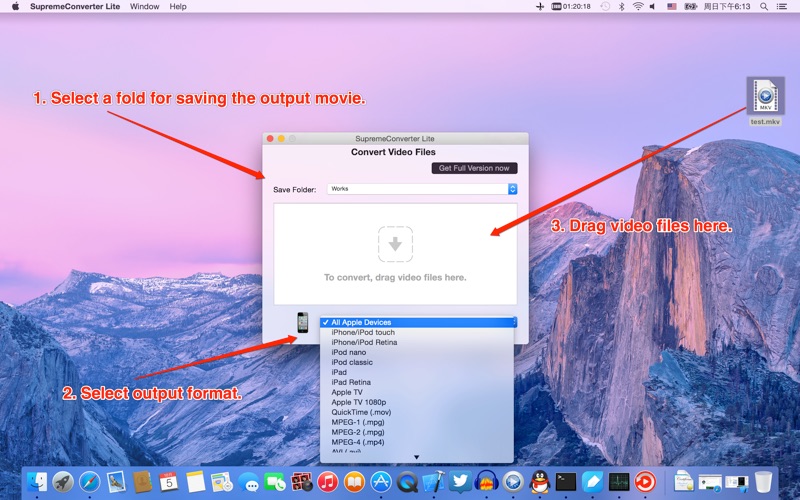Open Messages from the Dock
The image size is (800, 500).
[248, 482]
